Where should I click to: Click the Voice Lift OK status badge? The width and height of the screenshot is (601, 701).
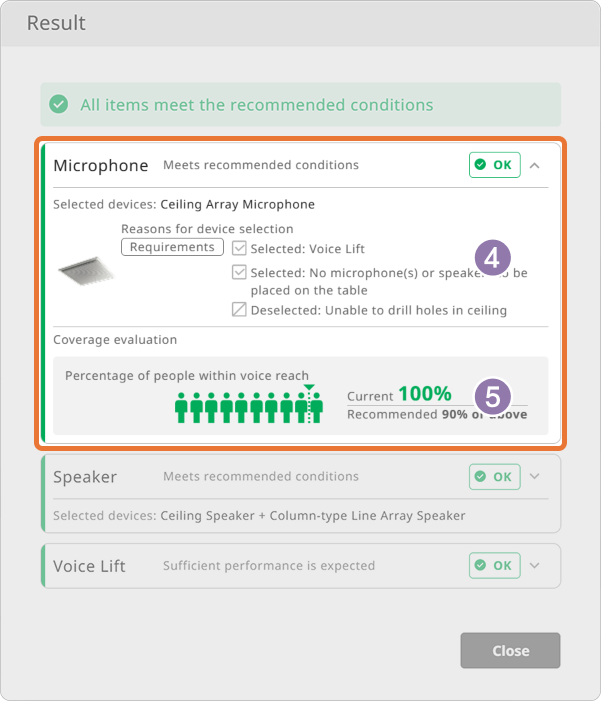point(495,566)
